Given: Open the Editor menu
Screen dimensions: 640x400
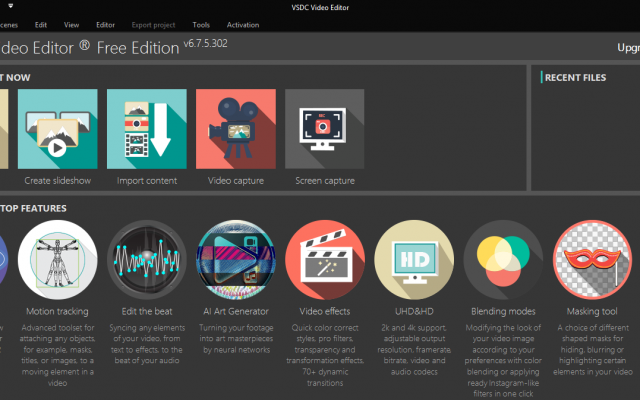Looking at the screenshot, I should pyautogui.click(x=105, y=25).
